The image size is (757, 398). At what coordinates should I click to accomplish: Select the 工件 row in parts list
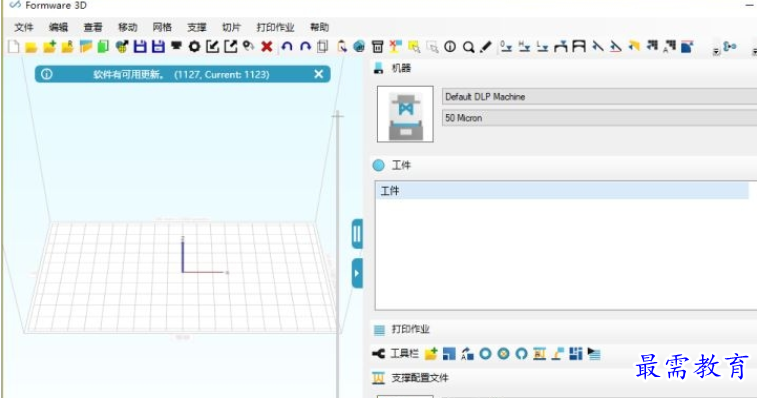click(x=562, y=191)
